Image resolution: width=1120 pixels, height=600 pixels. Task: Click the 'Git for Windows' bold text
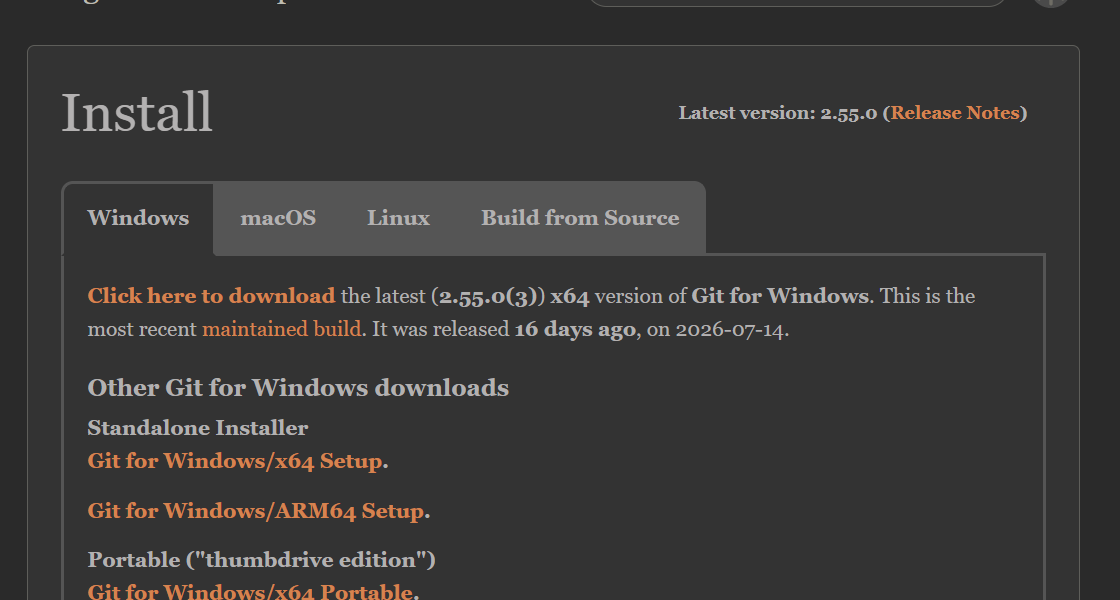tap(780, 296)
